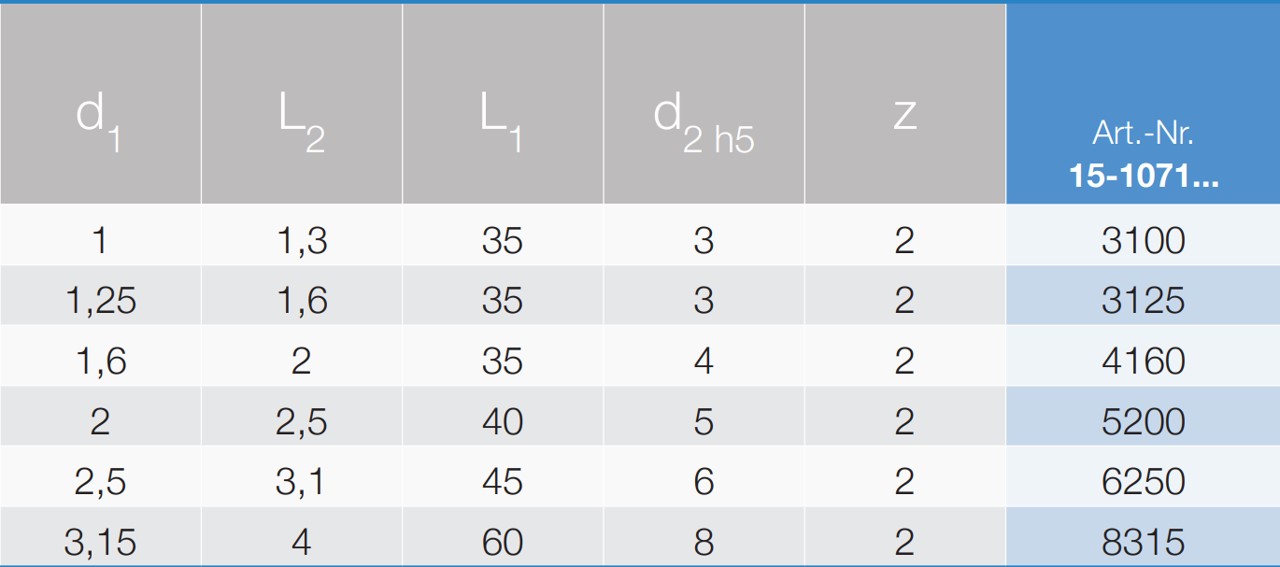Select the L2 value 3,1 cell
Image resolution: width=1280 pixels, height=567 pixels.
(x=301, y=482)
